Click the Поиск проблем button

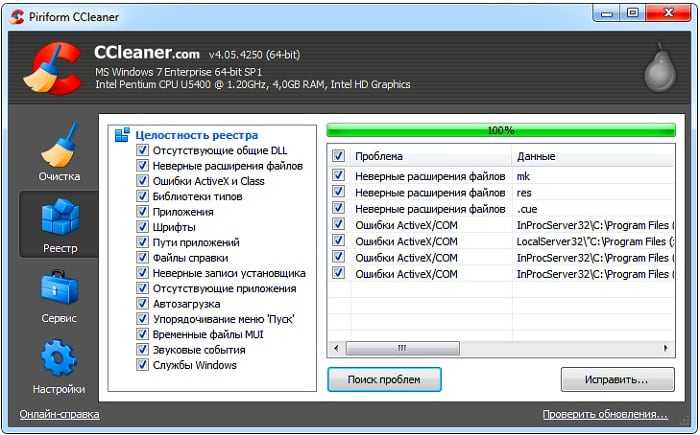pyautogui.click(x=384, y=380)
